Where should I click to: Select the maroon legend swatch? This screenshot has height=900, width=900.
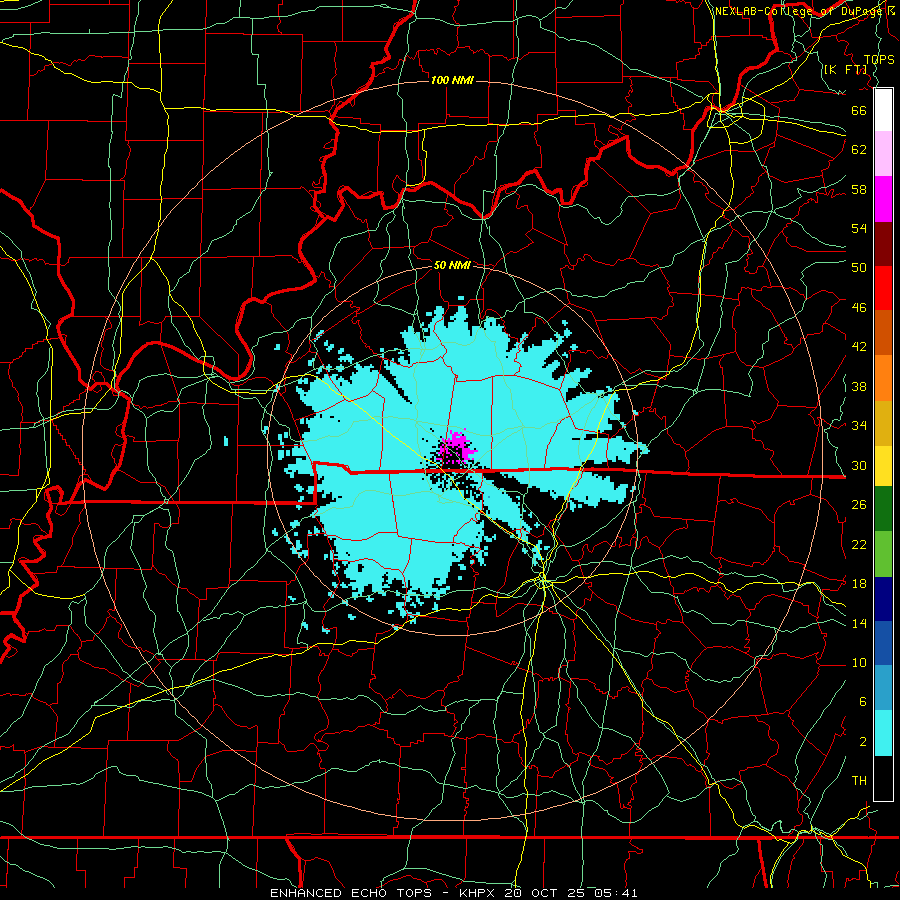883,244
